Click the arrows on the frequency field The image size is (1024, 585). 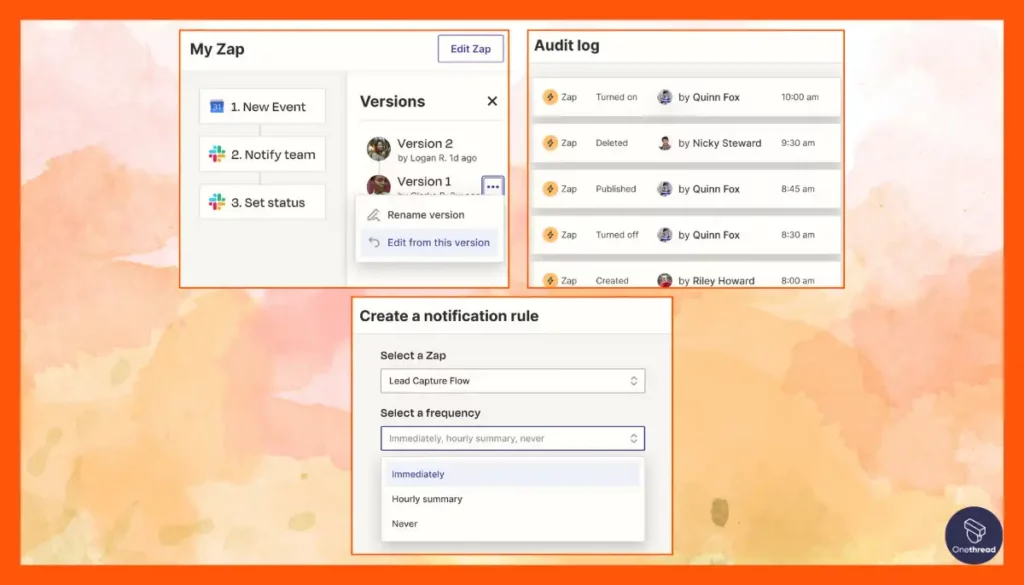[633, 438]
